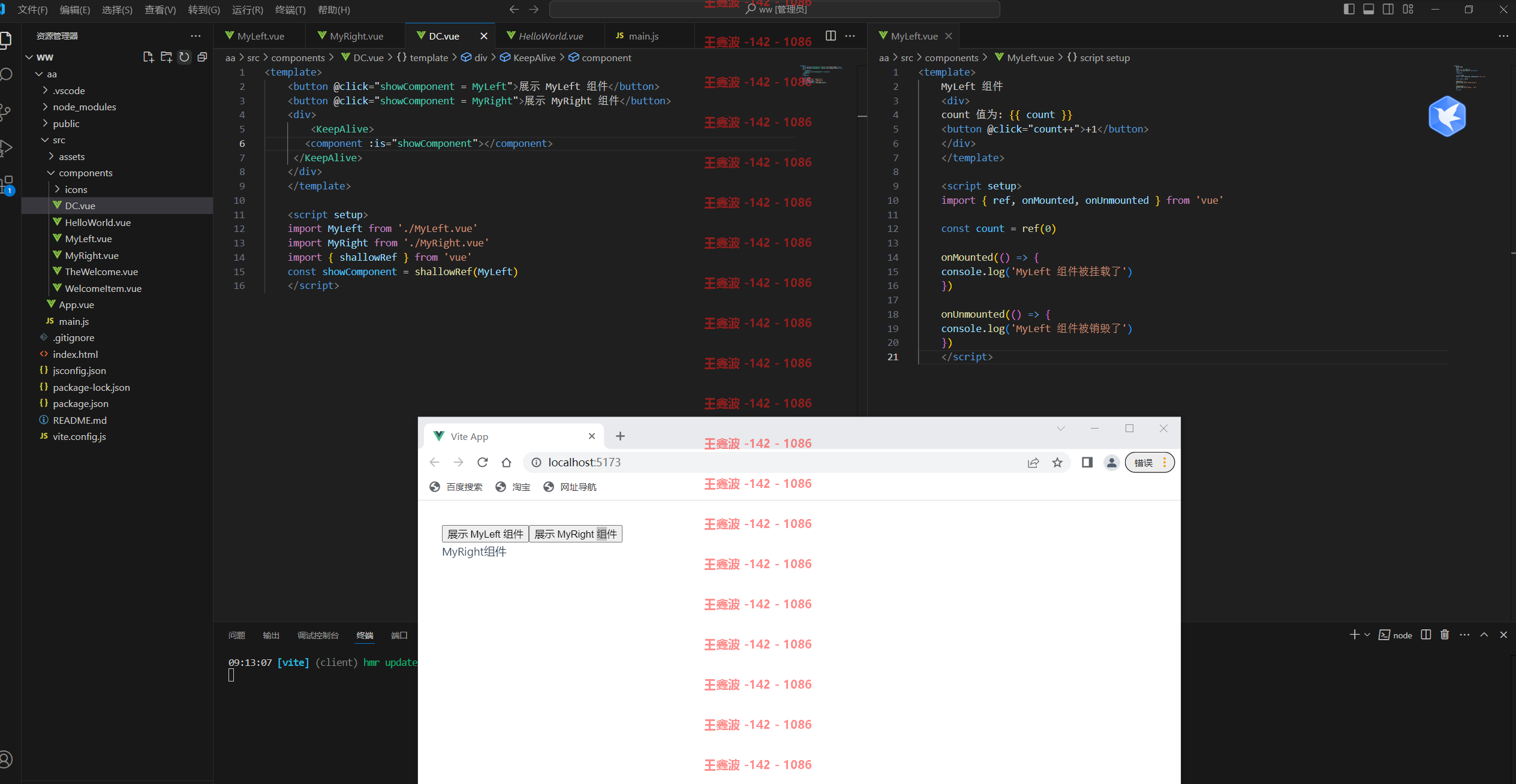Image resolution: width=1516 pixels, height=784 pixels.
Task: Create a new file in explorer
Action: pos(148,57)
